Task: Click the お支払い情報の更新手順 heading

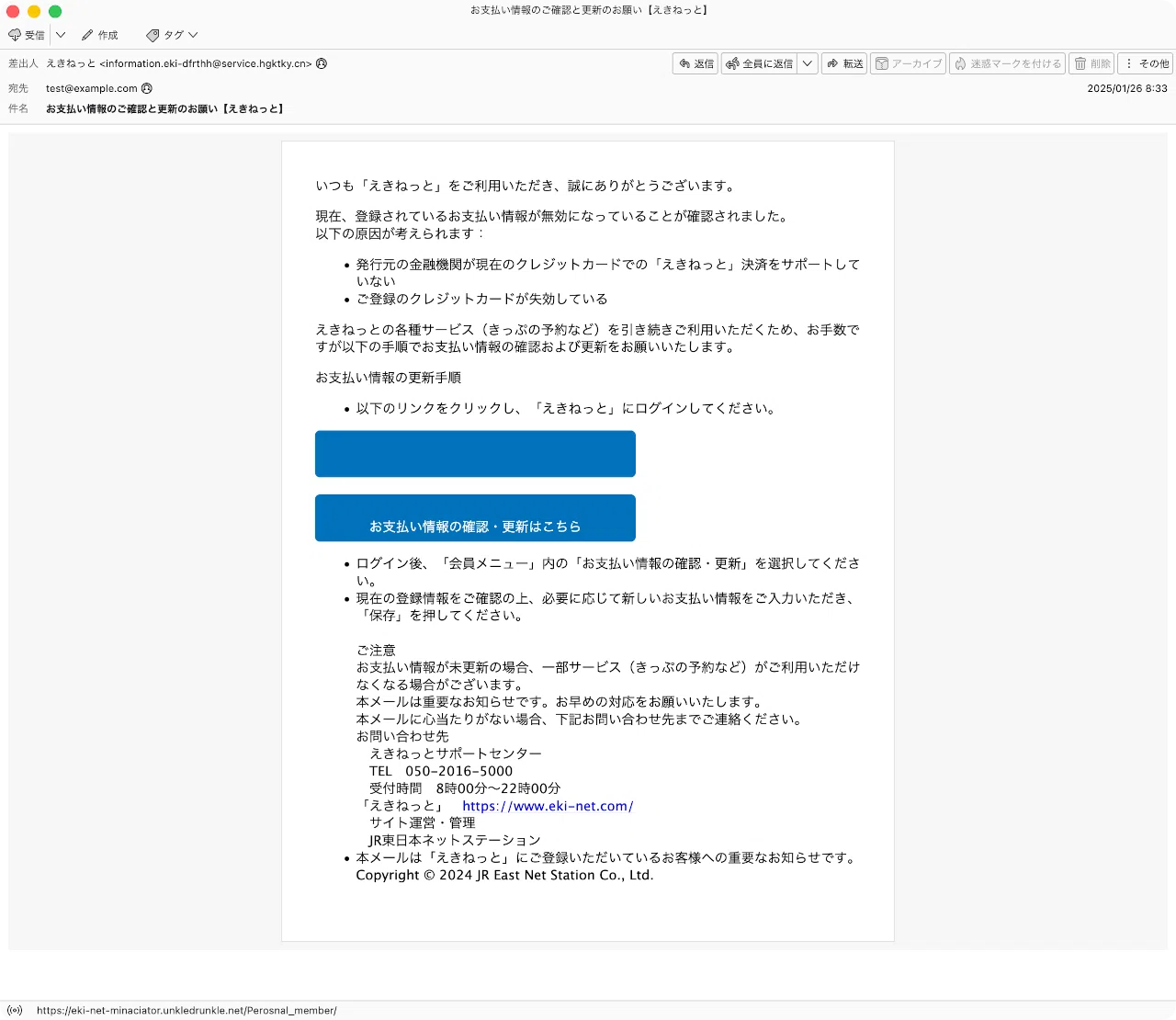Action: coord(389,378)
